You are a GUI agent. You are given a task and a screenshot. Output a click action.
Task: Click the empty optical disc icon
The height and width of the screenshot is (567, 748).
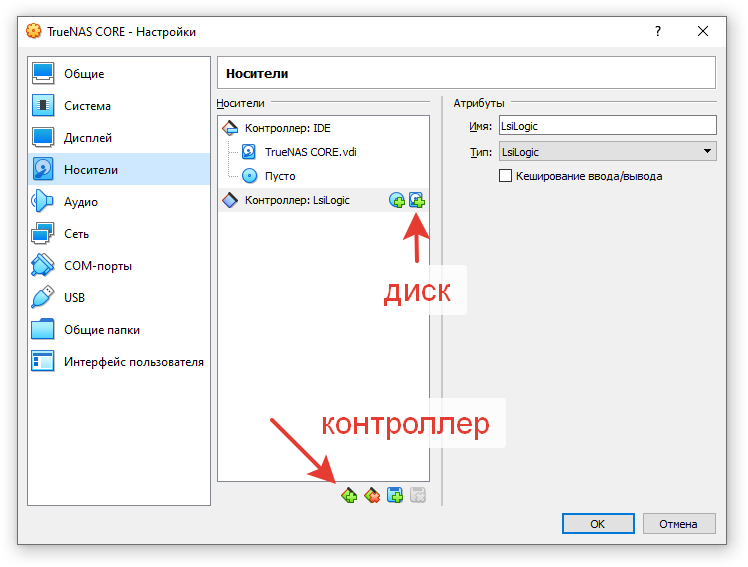[x=249, y=176]
